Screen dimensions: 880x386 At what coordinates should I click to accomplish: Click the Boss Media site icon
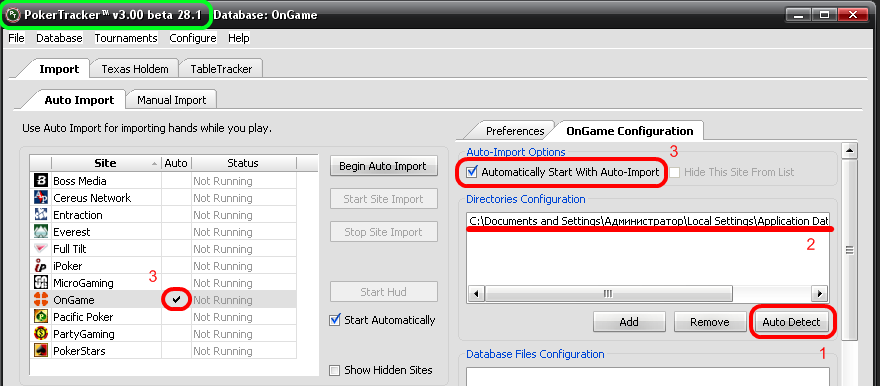click(x=41, y=181)
